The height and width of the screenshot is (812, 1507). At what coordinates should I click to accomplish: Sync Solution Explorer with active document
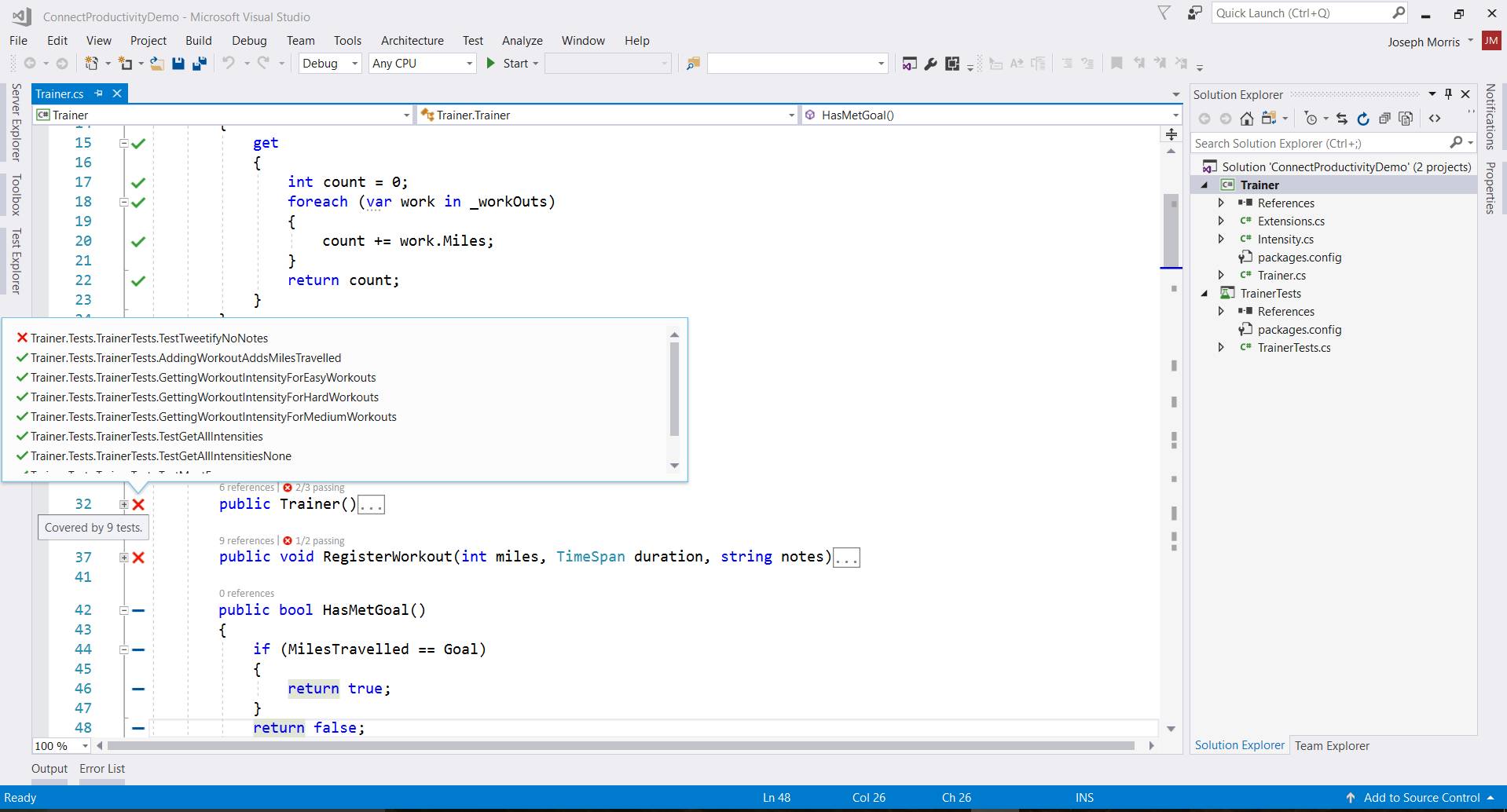pyautogui.click(x=1341, y=118)
